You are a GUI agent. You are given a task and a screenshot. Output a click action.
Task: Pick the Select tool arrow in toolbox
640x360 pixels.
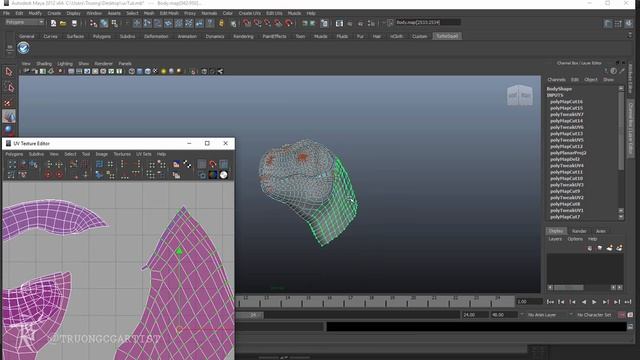point(9,72)
